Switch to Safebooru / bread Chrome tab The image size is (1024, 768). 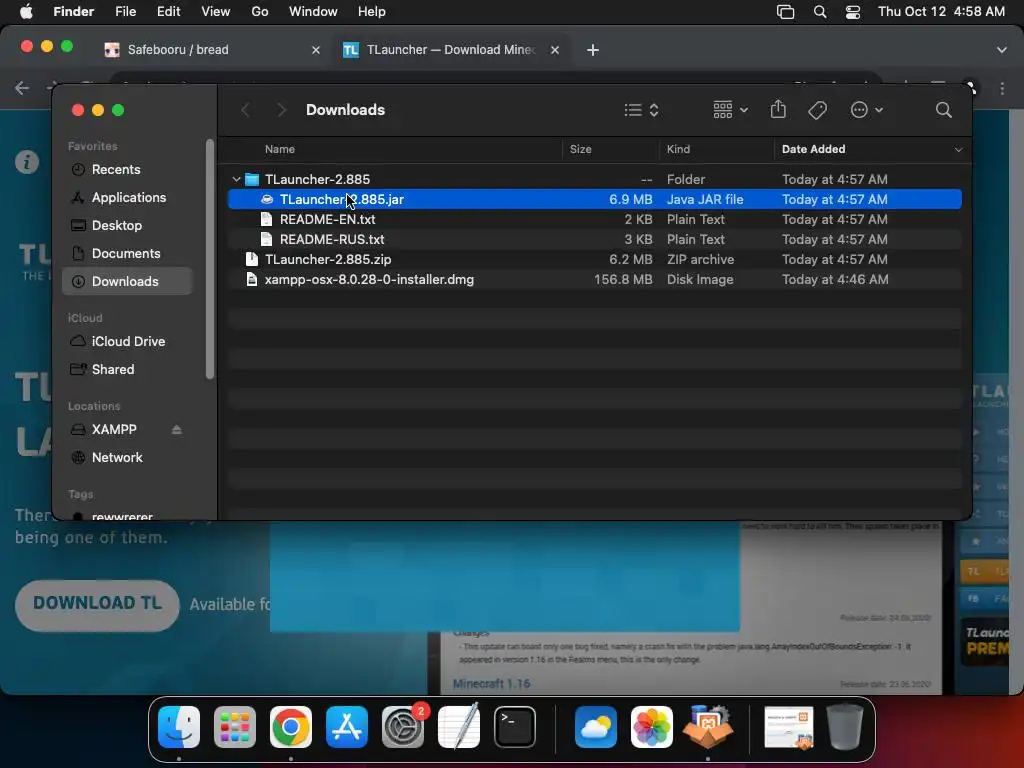(x=212, y=50)
